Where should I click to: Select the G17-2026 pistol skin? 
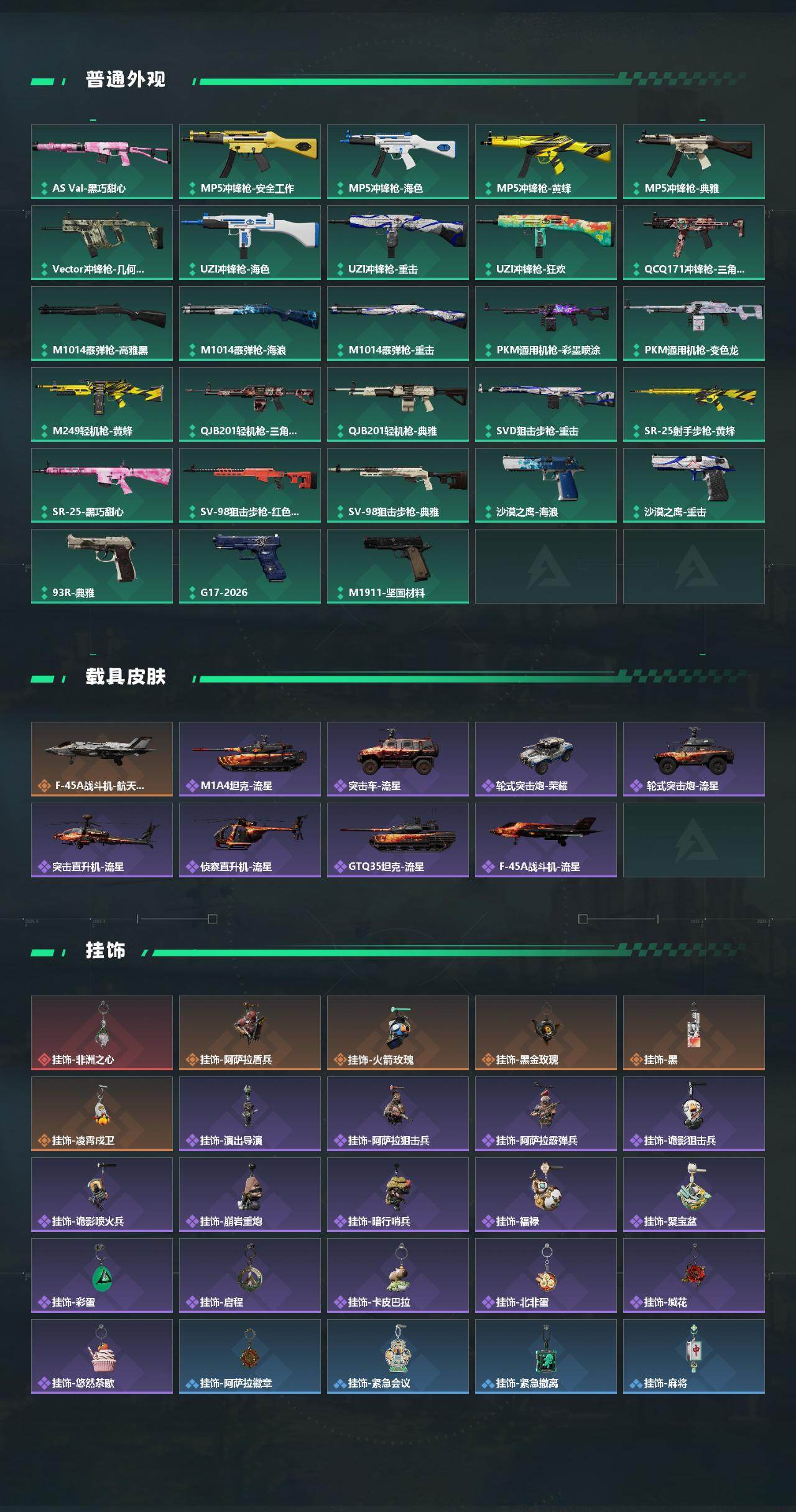point(250,566)
